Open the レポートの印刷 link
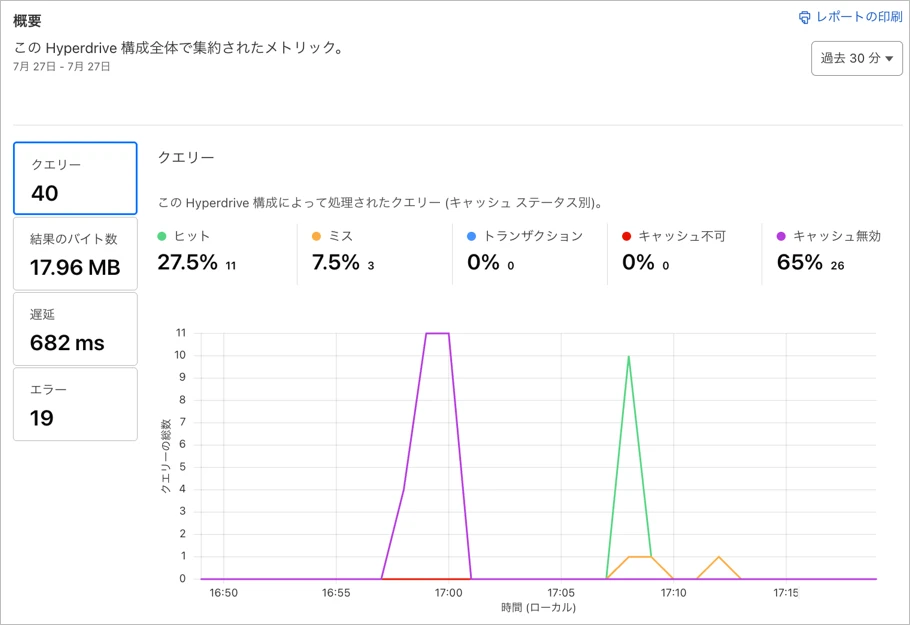Image resolution: width=910 pixels, height=625 pixels. (x=858, y=17)
